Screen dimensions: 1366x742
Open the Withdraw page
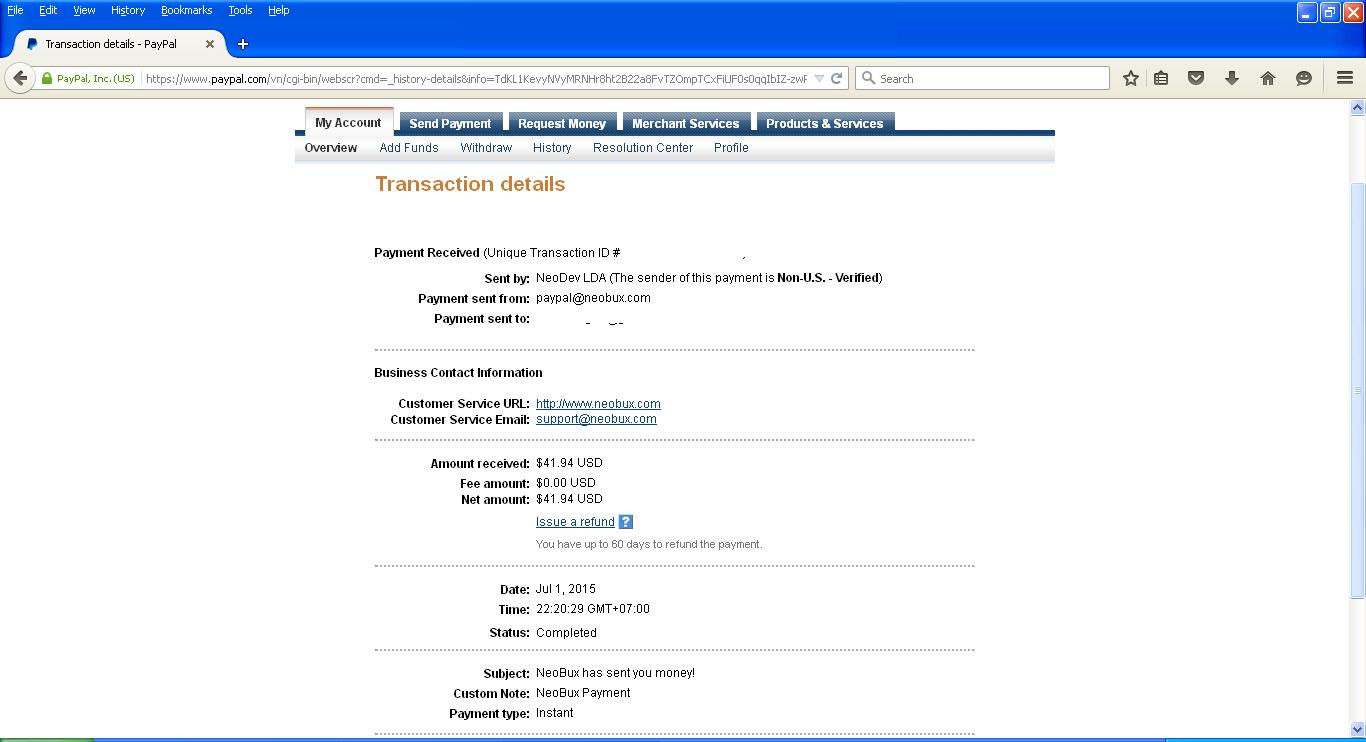tap(486, 148)
